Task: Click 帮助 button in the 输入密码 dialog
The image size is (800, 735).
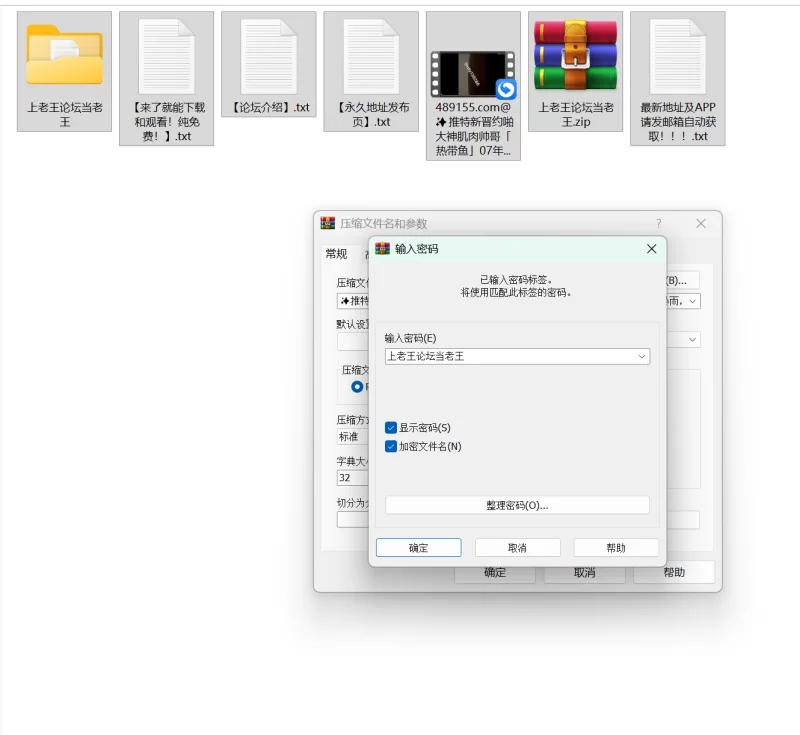Action: [616, 548]
